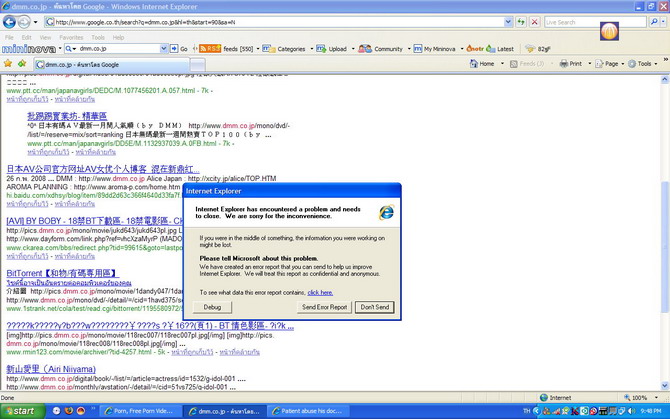Click the Feeds toolbar button
The width and height of the screenshot is (670, 419).
(526, 64)
